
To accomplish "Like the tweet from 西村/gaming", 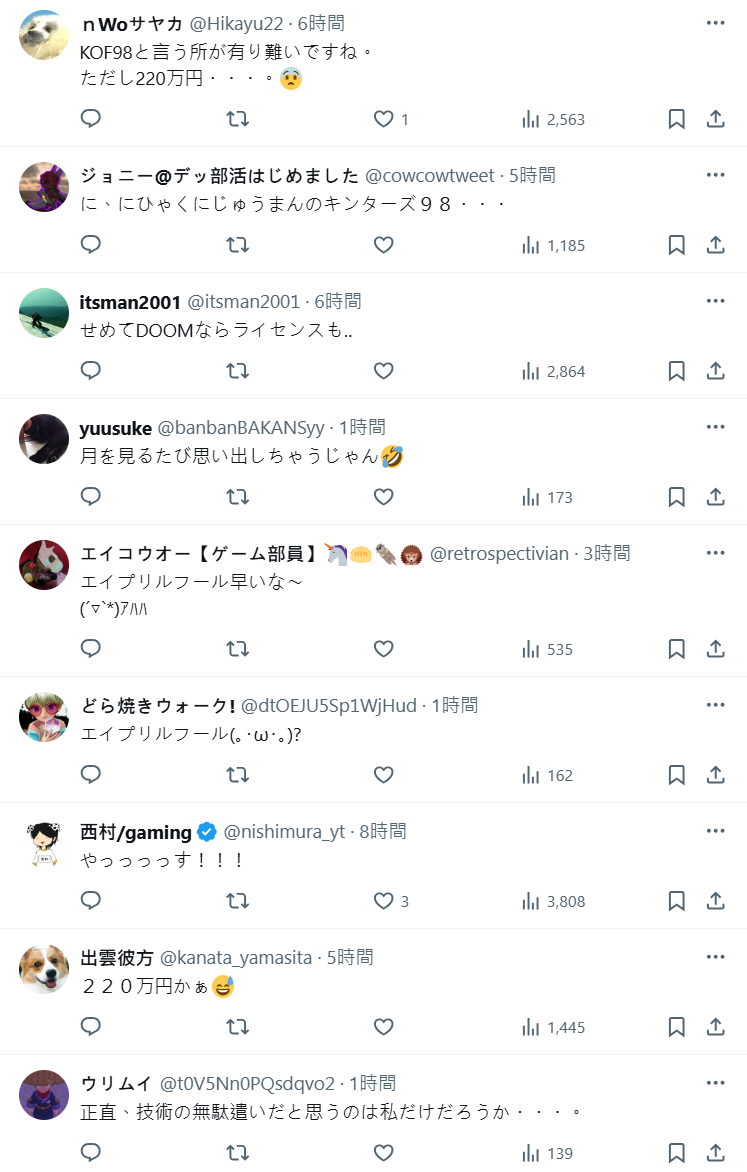I will pyautogui.click(x=384, y=901).
